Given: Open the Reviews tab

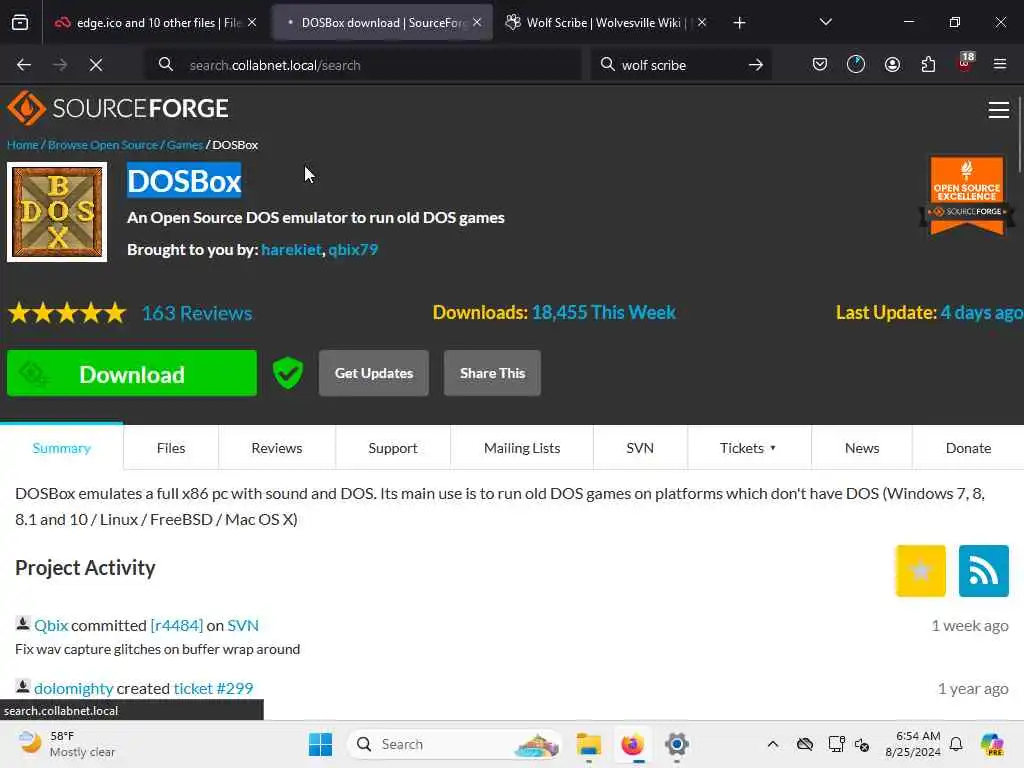Looking at the screenshot, I should (x=277, y=448).
